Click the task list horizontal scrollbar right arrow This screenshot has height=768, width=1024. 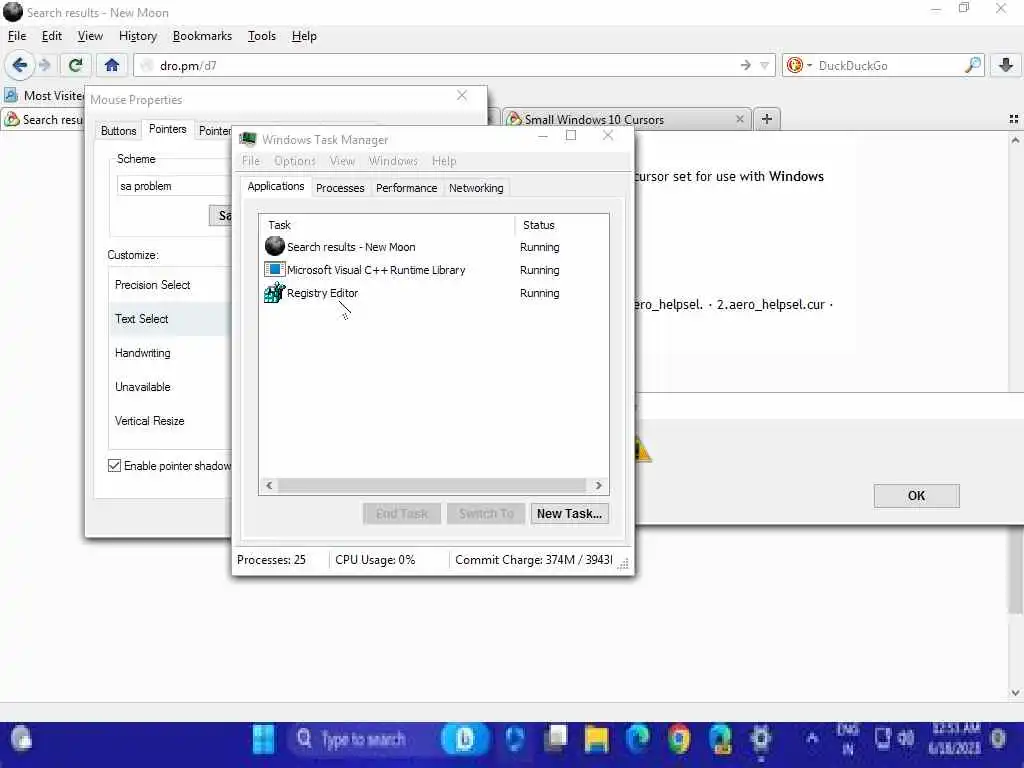[598, 485]
